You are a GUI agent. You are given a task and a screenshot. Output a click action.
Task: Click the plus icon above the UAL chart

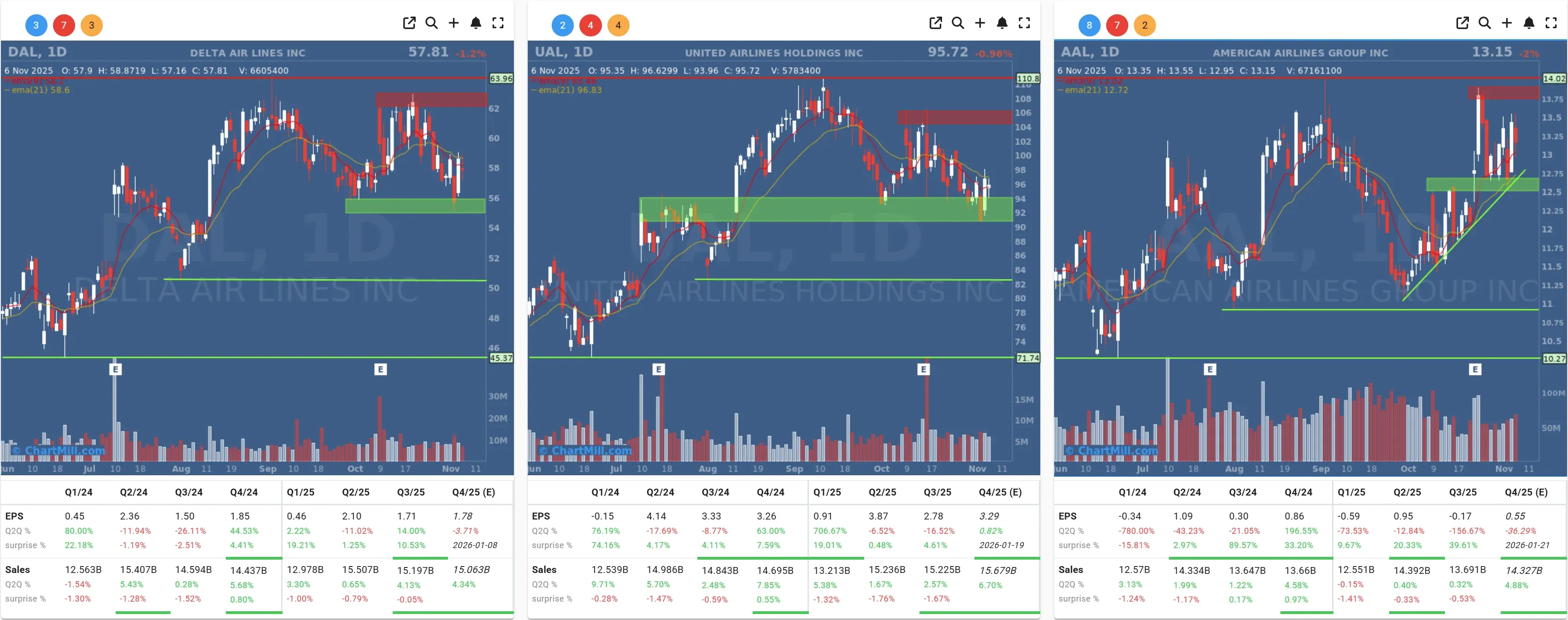coord(980,23)
